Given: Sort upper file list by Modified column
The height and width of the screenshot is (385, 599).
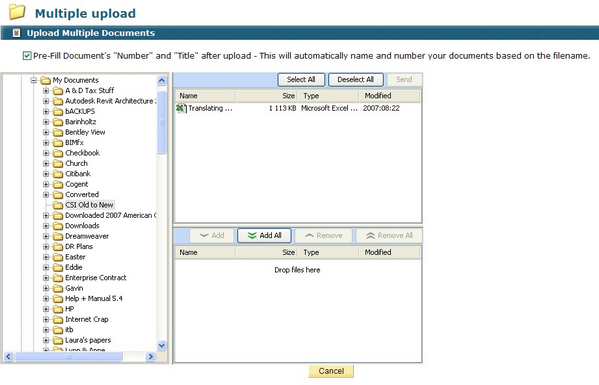Looking at the screenshot, I should (x=390, y=96).
